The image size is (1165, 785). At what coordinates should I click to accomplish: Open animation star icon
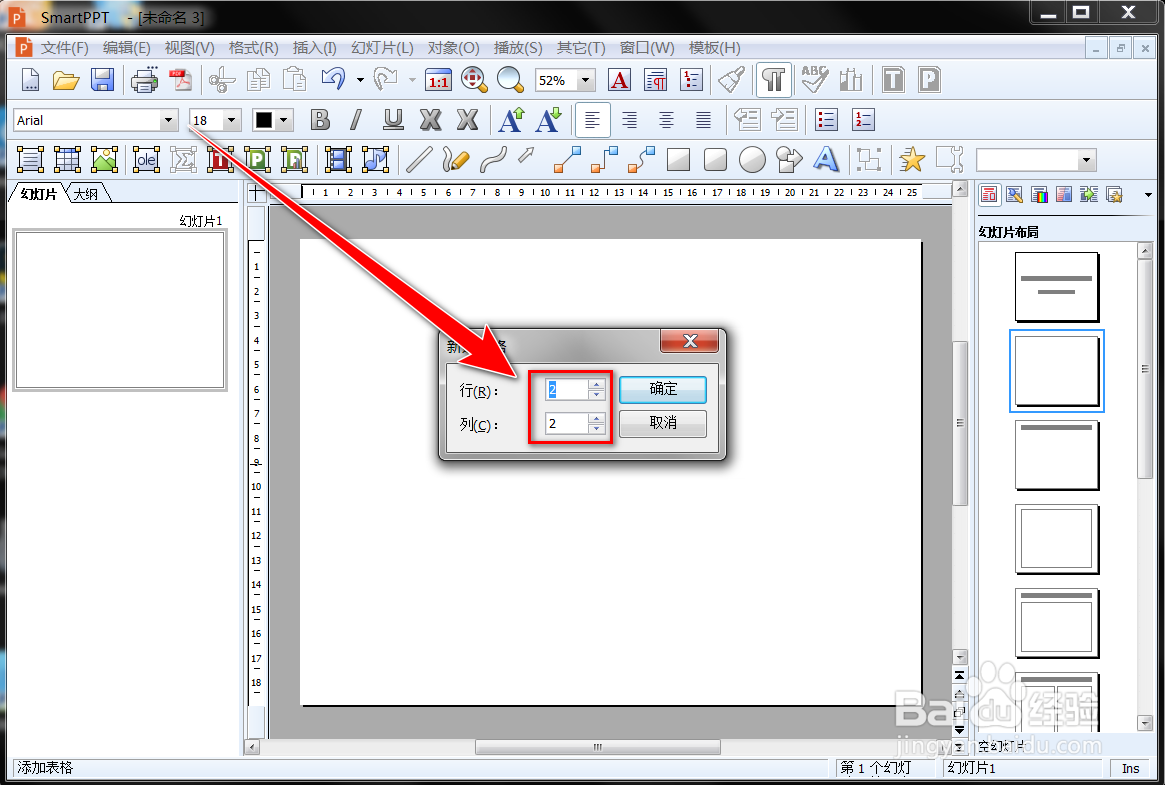click(x=912, y=160)
